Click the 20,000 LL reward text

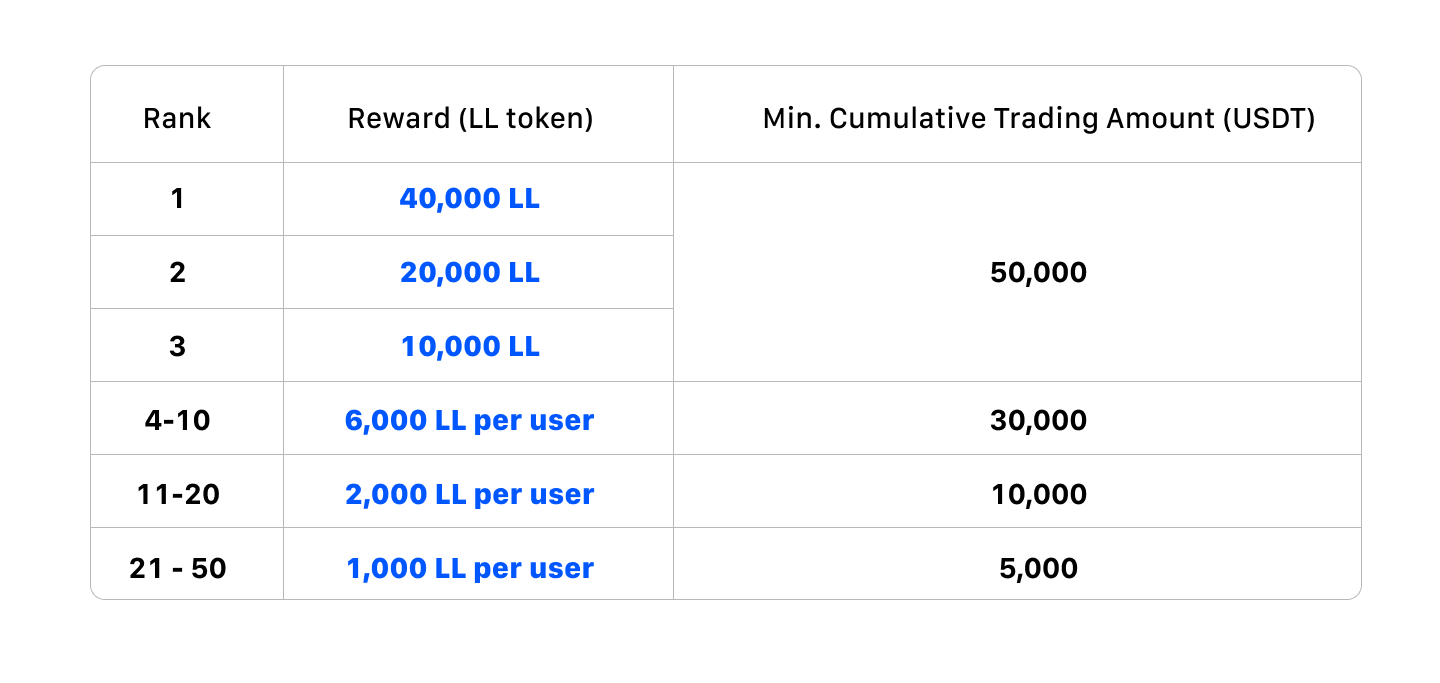click(470, 272)
